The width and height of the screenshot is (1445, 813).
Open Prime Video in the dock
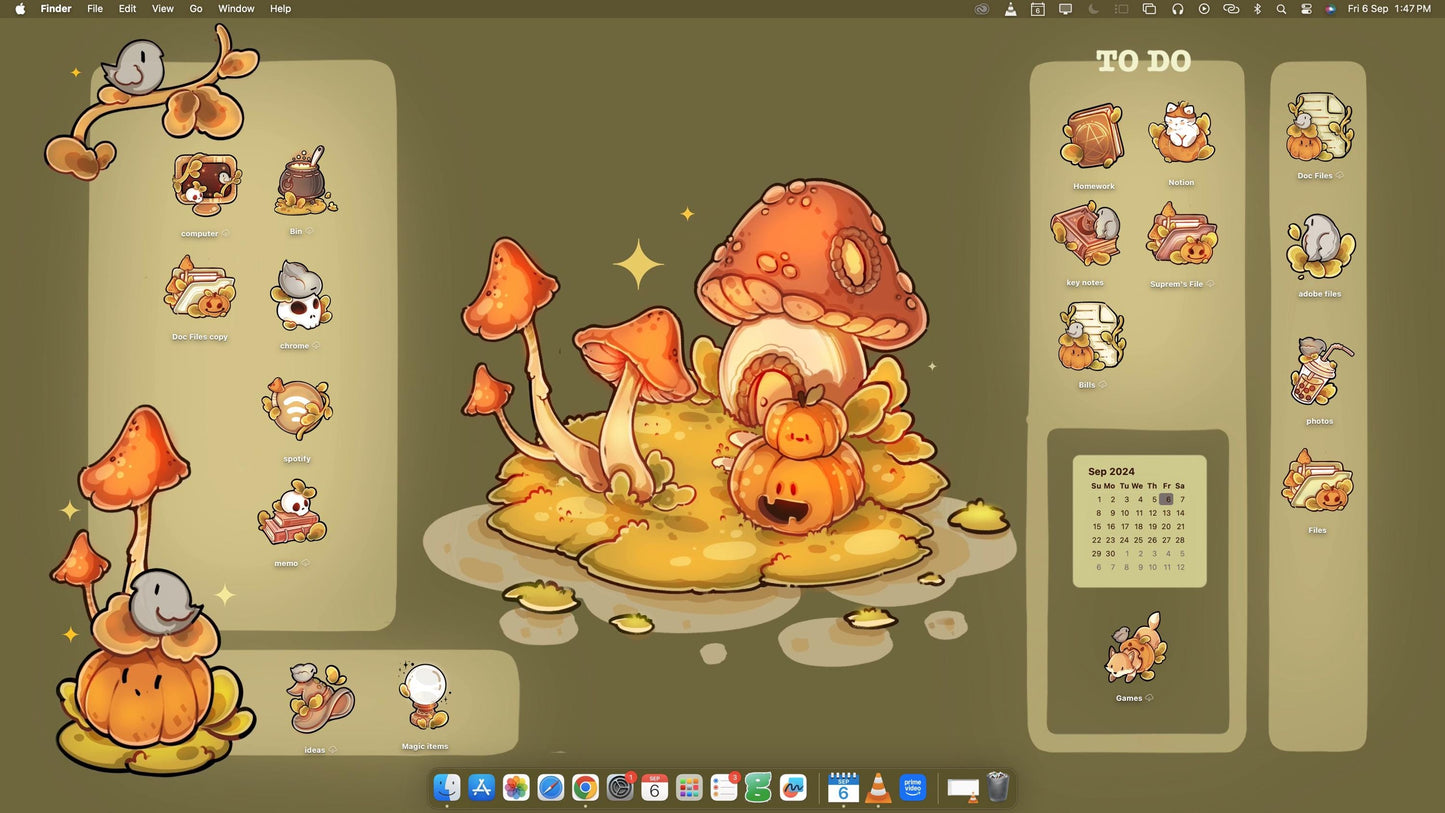[x=912, y=788]
